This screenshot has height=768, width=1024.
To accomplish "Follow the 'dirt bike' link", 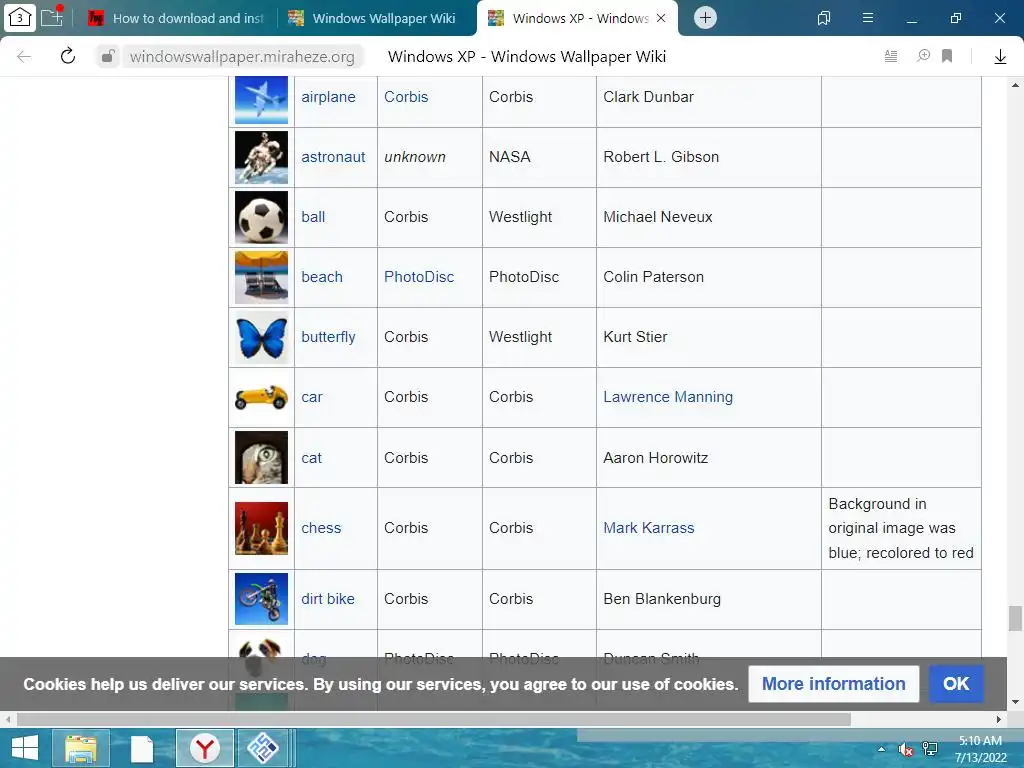I will coord(328,599).
